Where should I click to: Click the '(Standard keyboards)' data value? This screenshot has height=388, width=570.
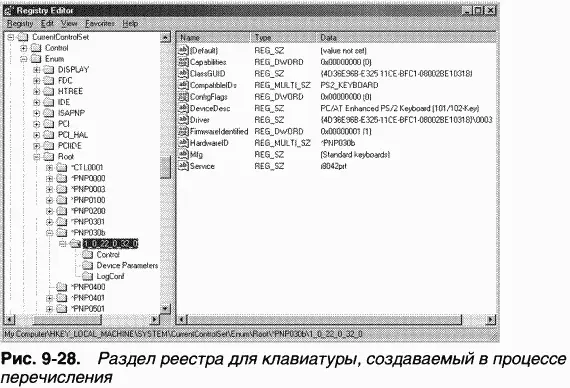355,155
